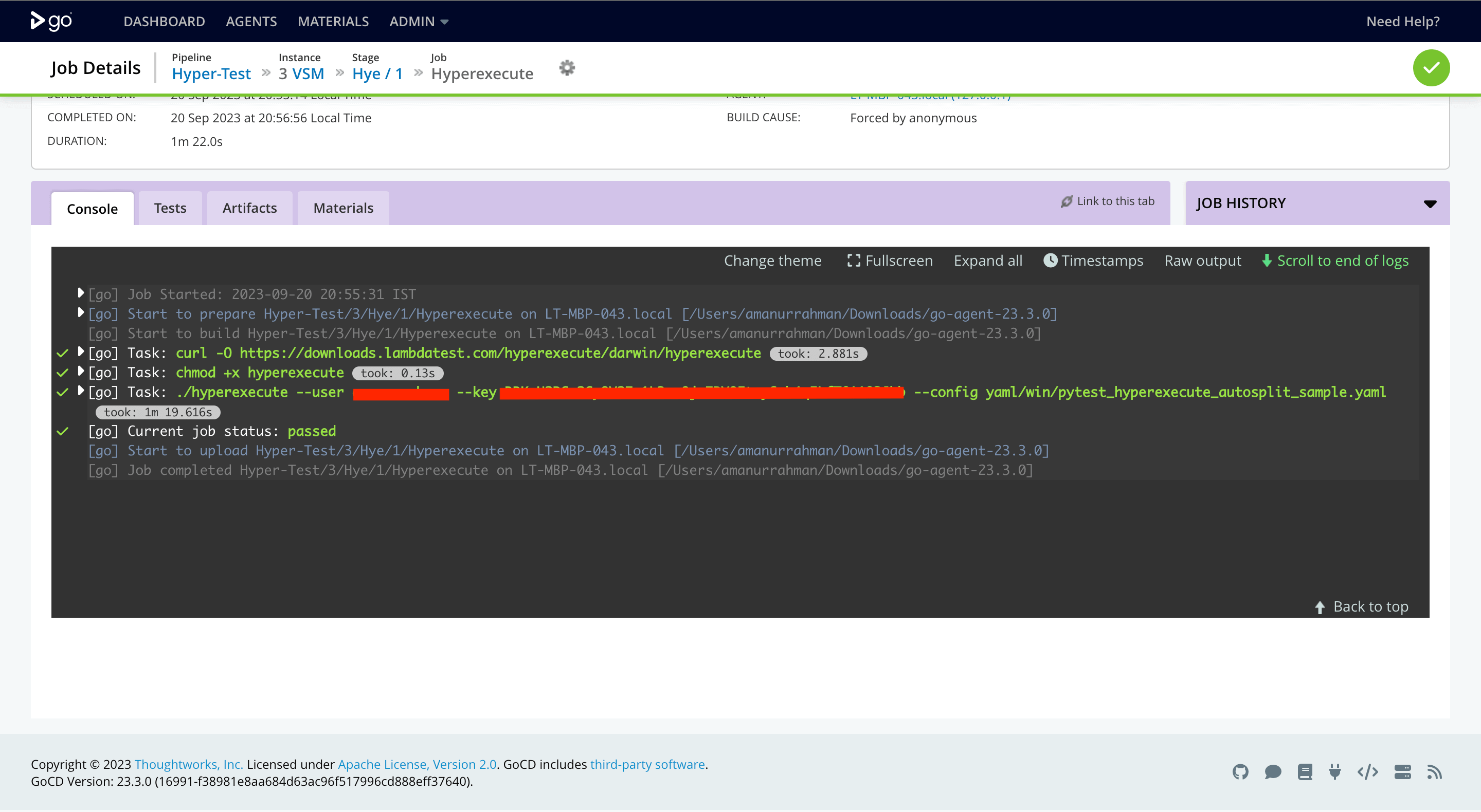Open the Admin dropdown menu
The width and height of the screenshot is (1481, 812).
click(419, 21)
